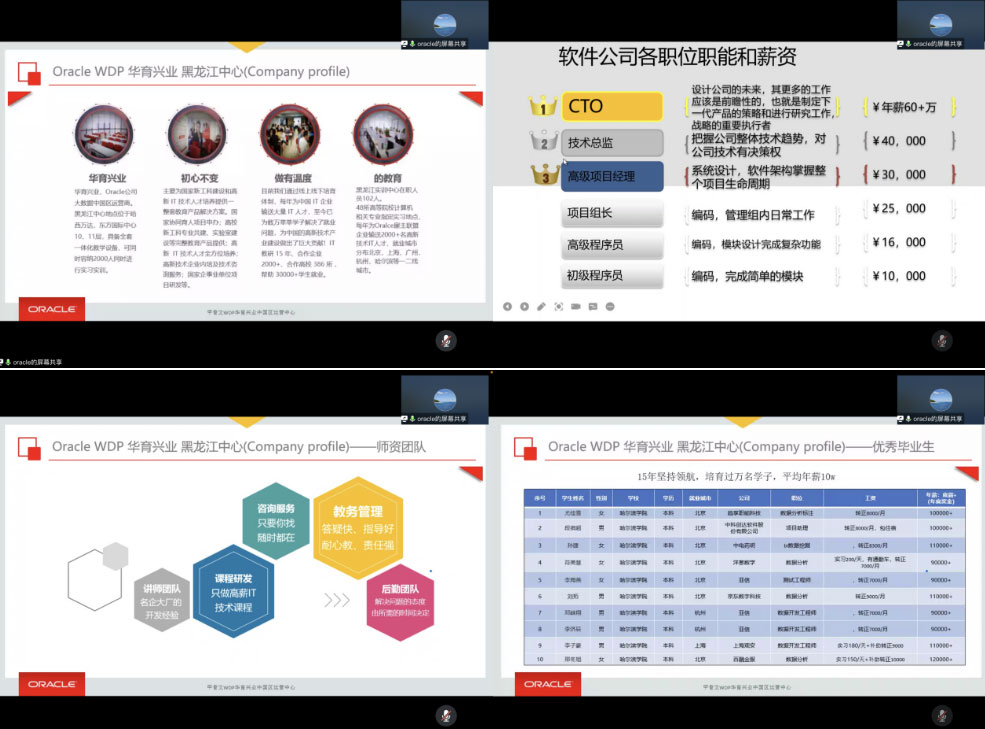985x729 pixels.
Task: Click the presenter video thumbnail above salary slide
Action: click(940, 24)
